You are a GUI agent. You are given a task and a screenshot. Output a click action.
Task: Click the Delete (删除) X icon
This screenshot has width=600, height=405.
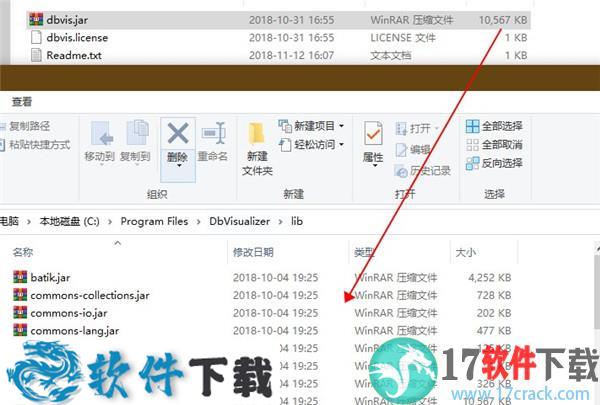(x=178, y=133)
